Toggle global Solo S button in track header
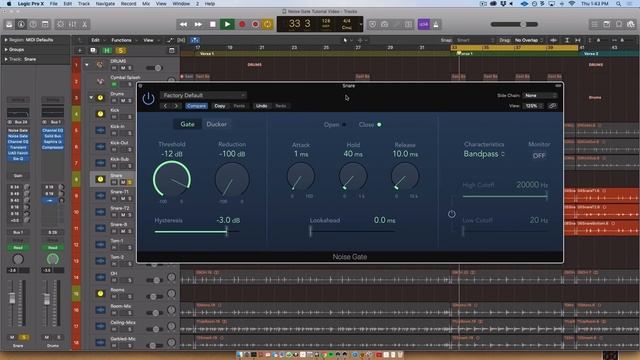 [121, 51]
